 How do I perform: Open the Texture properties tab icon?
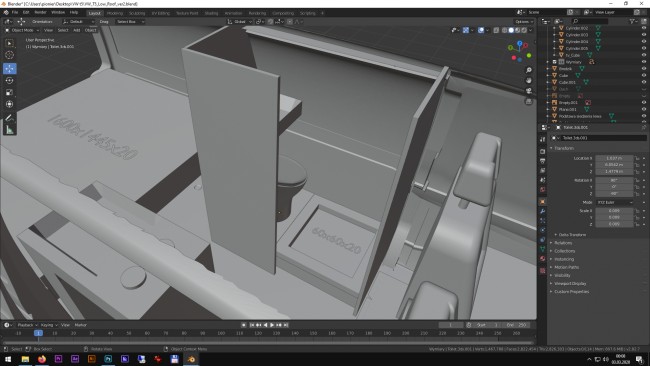(543, 271)
